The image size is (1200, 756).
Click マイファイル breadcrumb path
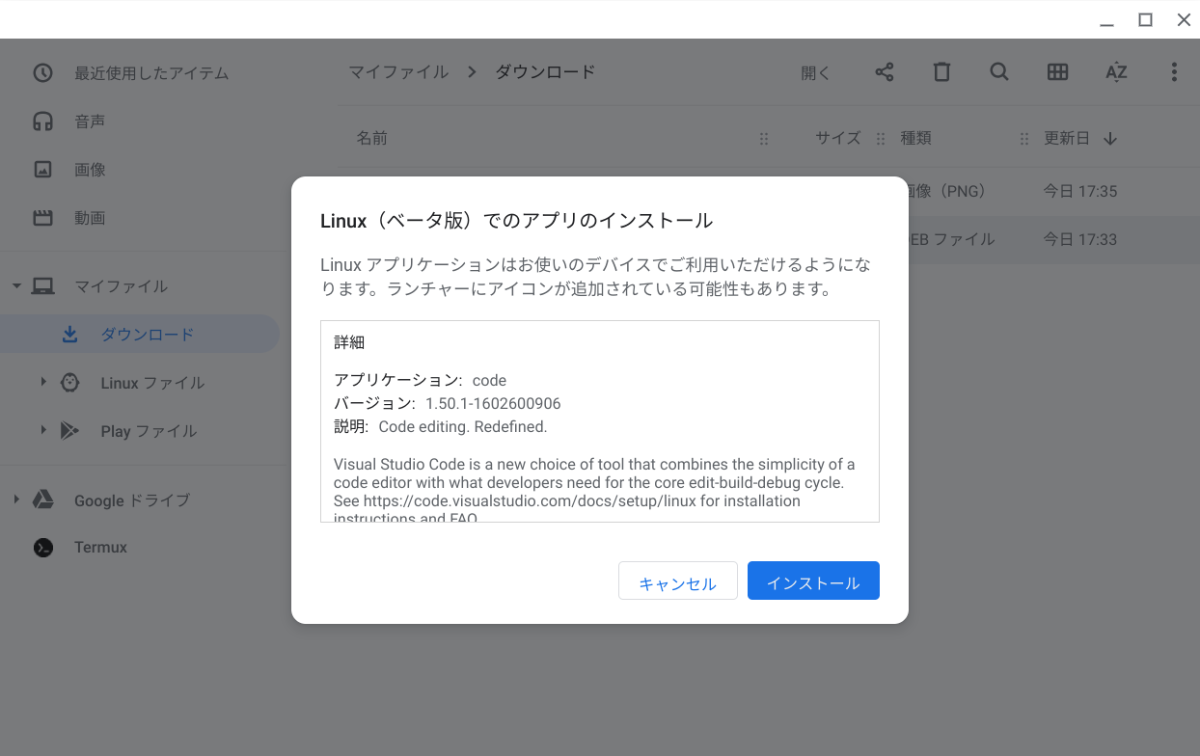(x=398, y=72)
